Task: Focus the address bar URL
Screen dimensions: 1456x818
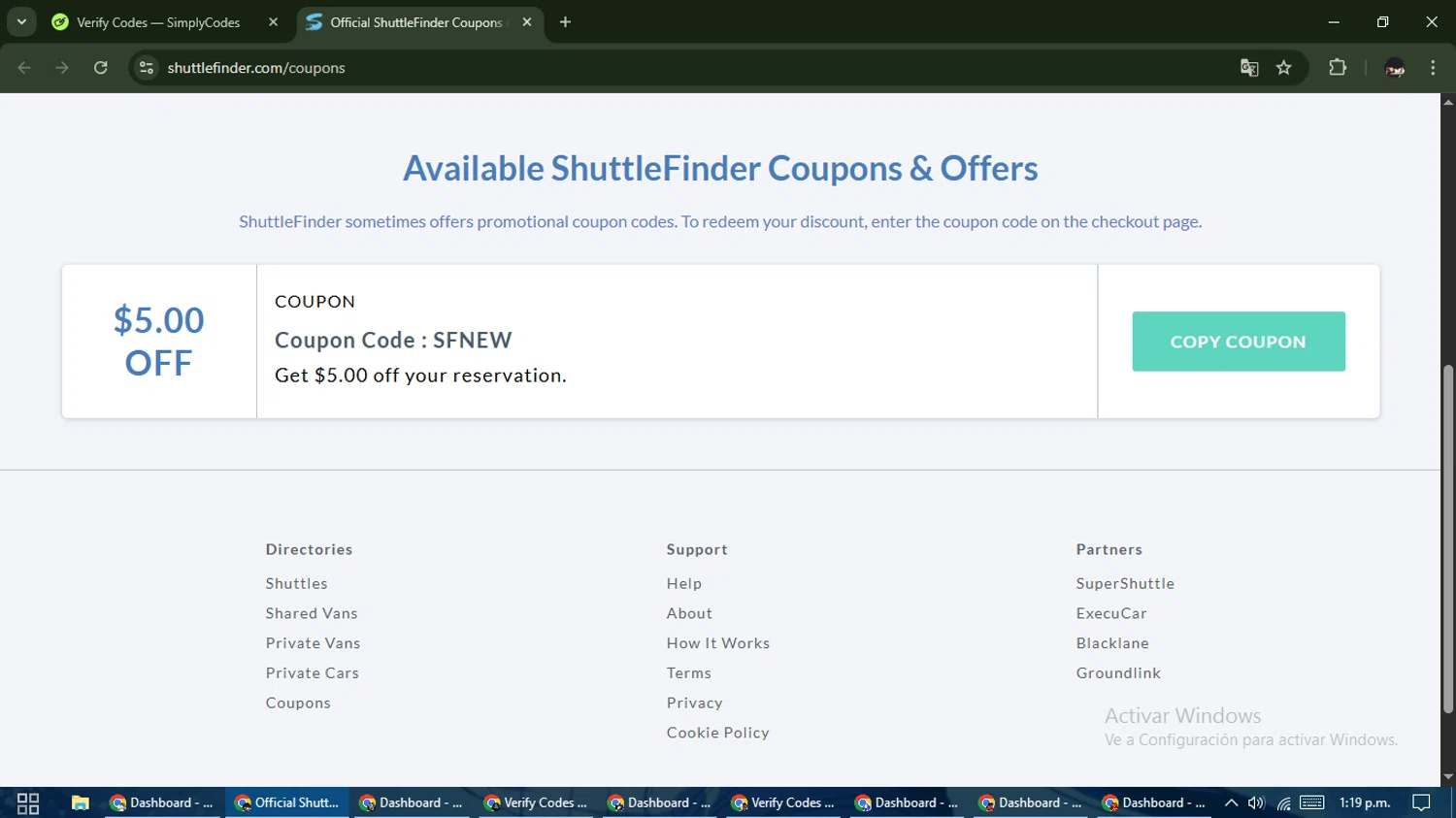Action: click(x=256, y=68)
